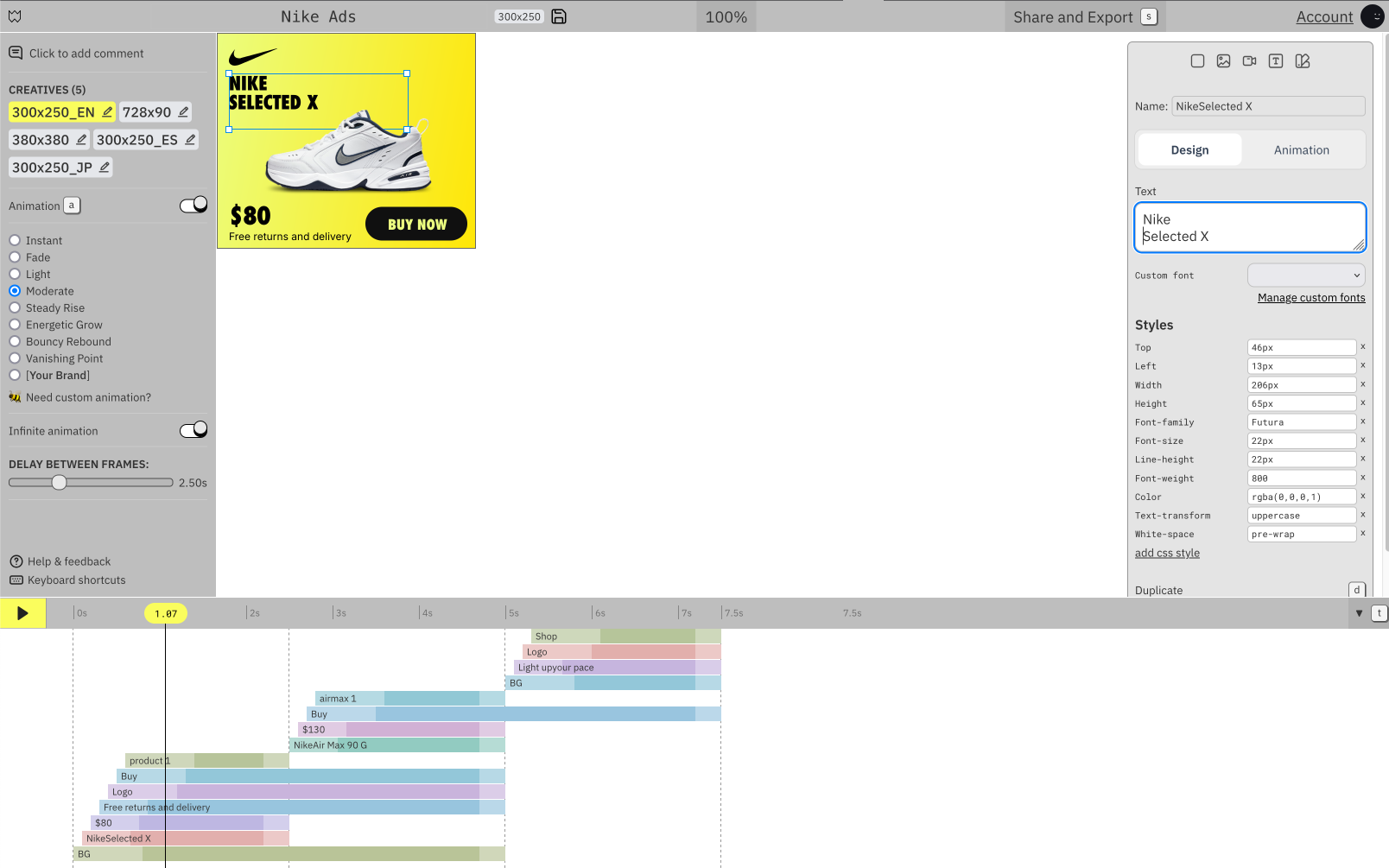
Task: Rename the 728x90 creative with its pencil
Action: (183, 111)
